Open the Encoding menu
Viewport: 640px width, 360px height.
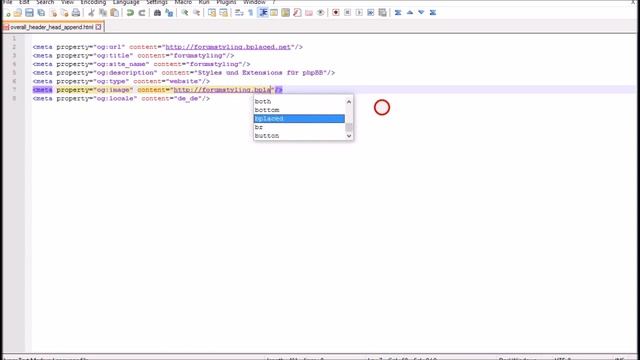[x=93, y=2]
